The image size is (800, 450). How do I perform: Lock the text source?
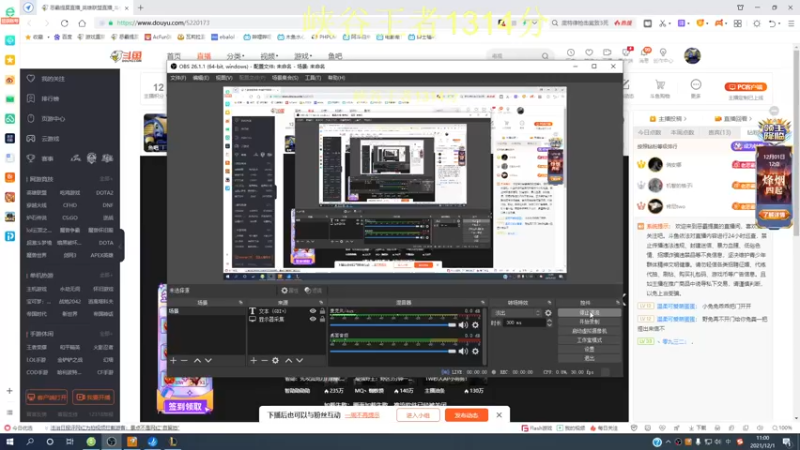[322, 311]
